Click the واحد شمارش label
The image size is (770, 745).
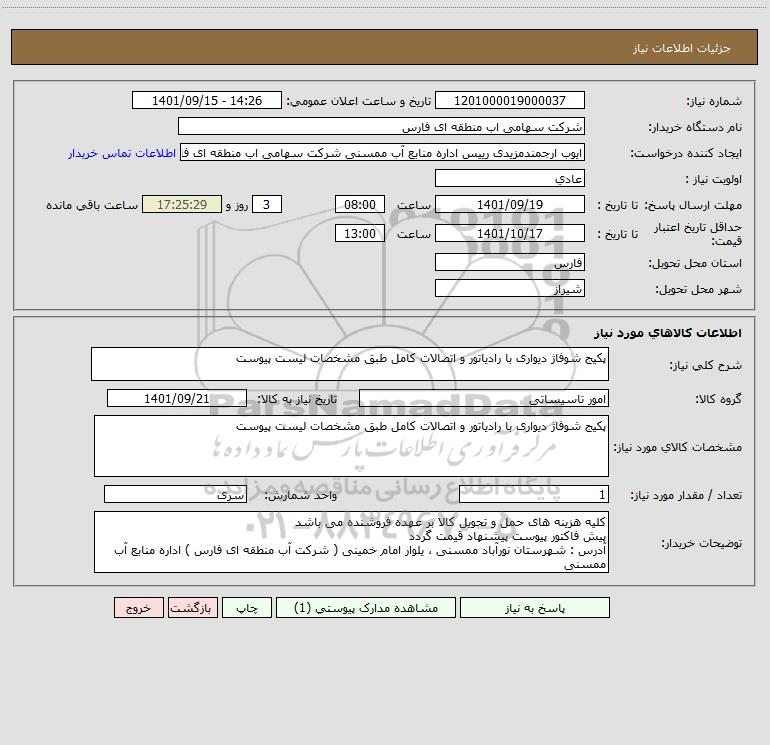point(301,496)
